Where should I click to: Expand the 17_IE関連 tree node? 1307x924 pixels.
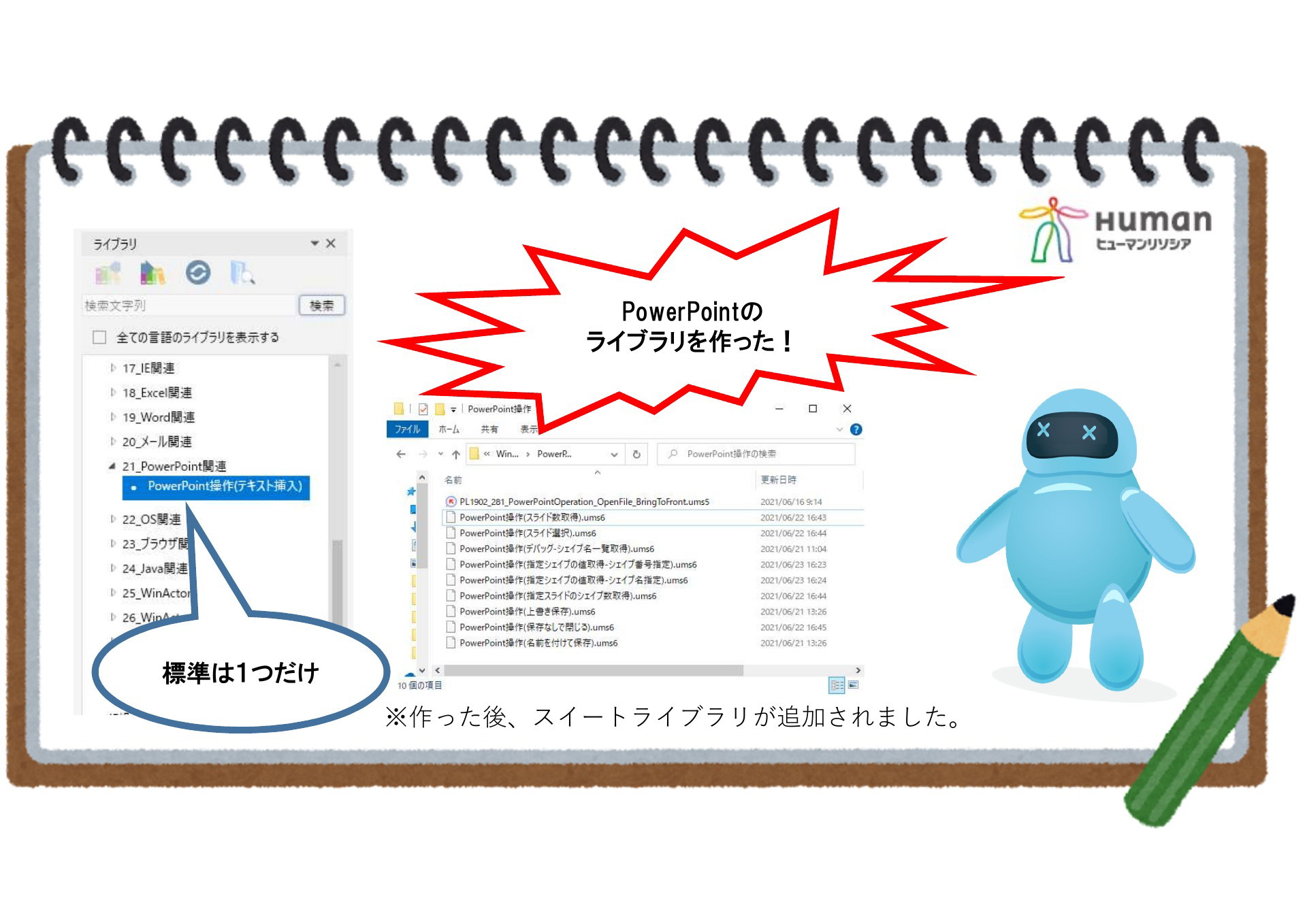[113, 368]
